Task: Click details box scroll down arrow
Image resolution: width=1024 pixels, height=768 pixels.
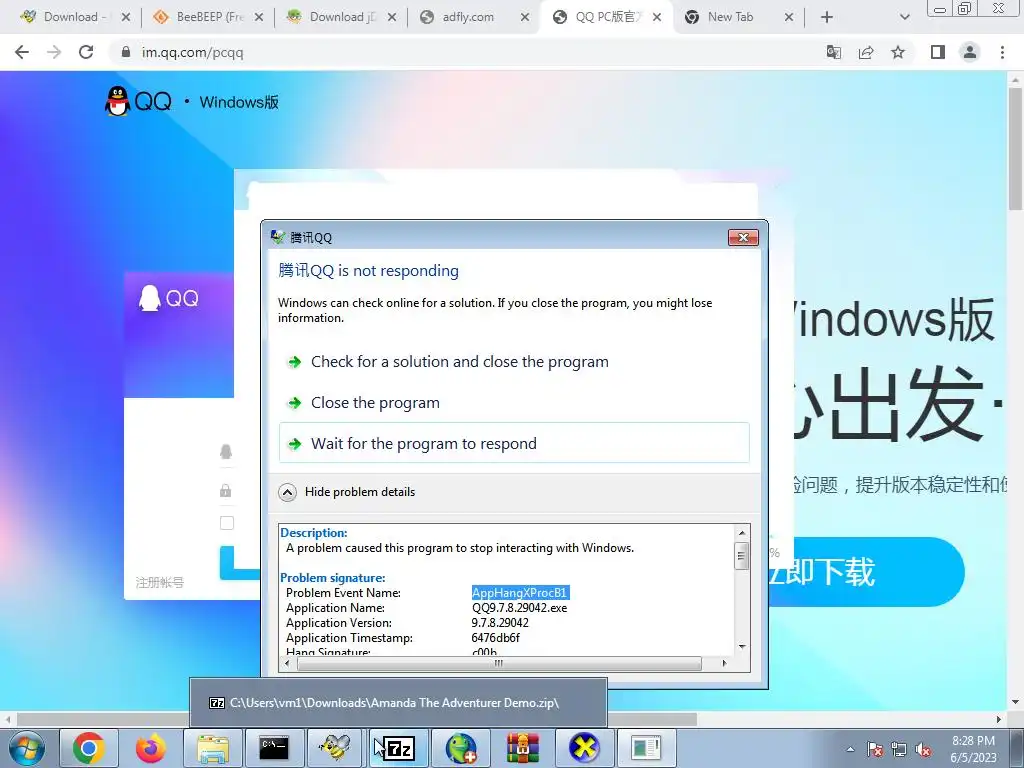Action: click(742, 647)
